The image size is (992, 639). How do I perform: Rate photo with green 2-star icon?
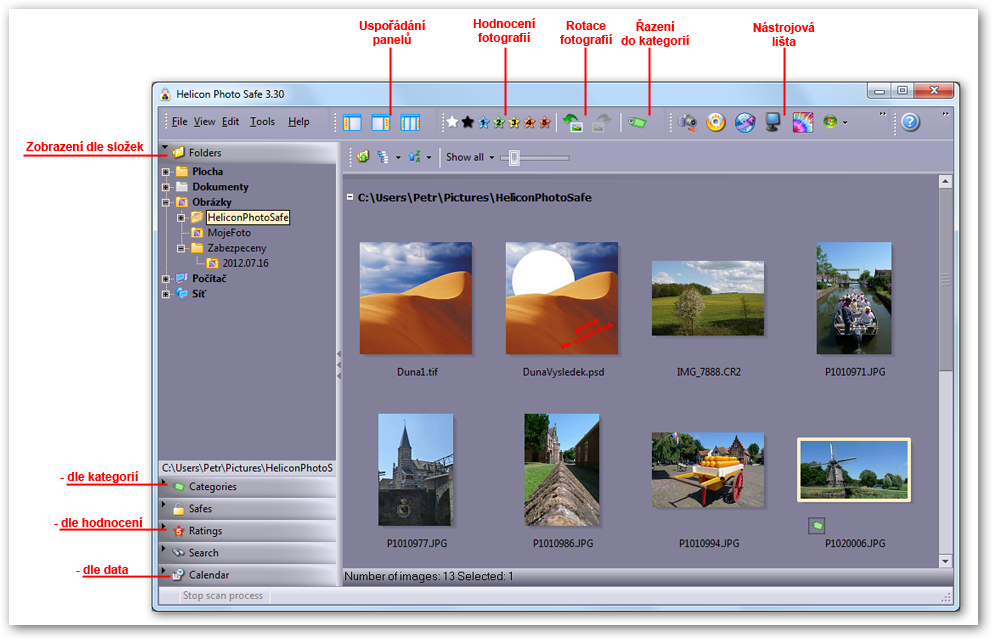tap(499, 123)
